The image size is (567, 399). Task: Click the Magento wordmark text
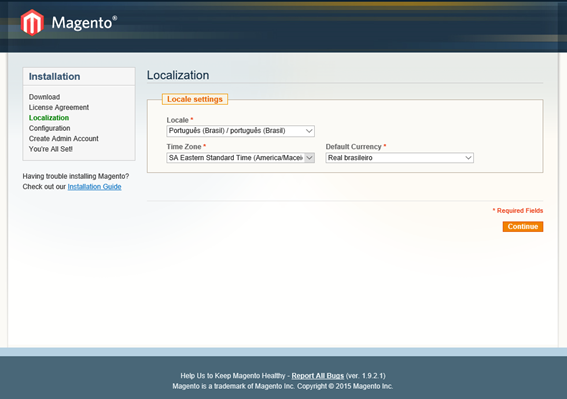pos(84,23)
